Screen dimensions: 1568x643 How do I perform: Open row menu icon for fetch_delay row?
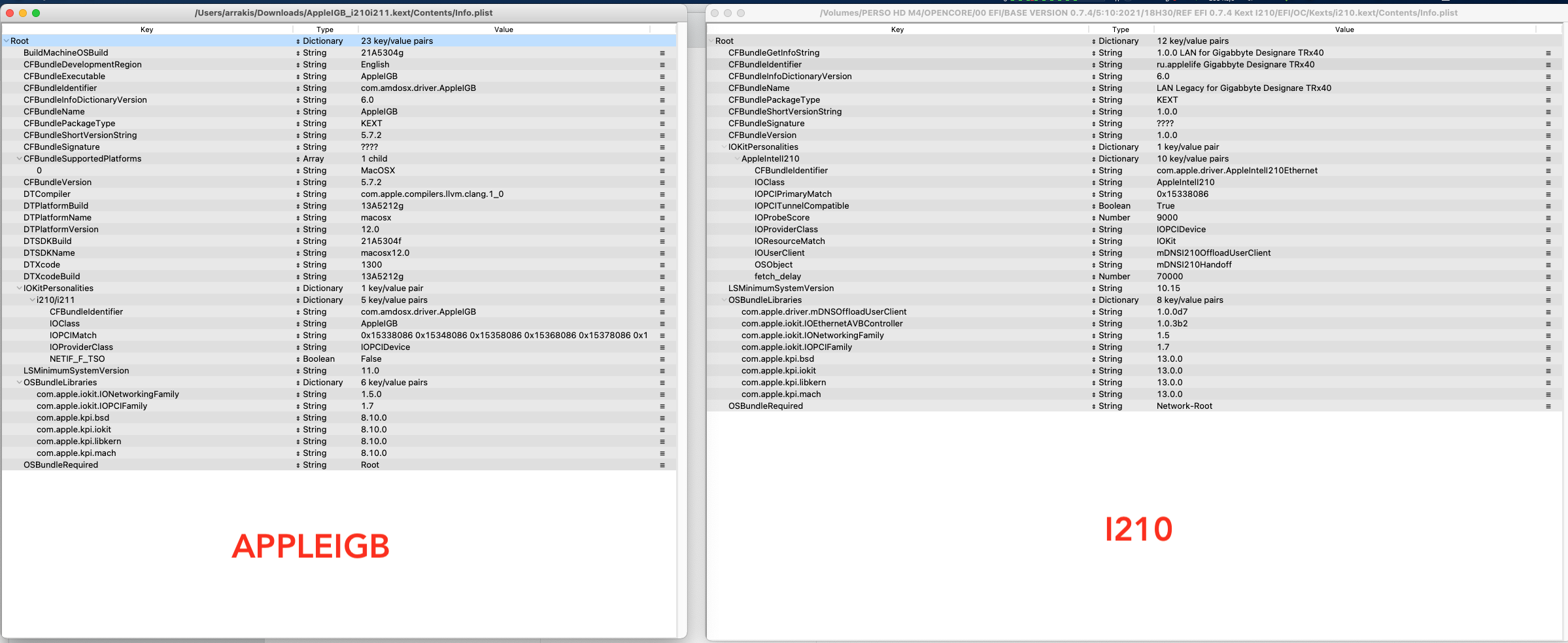click(1548, 277)
